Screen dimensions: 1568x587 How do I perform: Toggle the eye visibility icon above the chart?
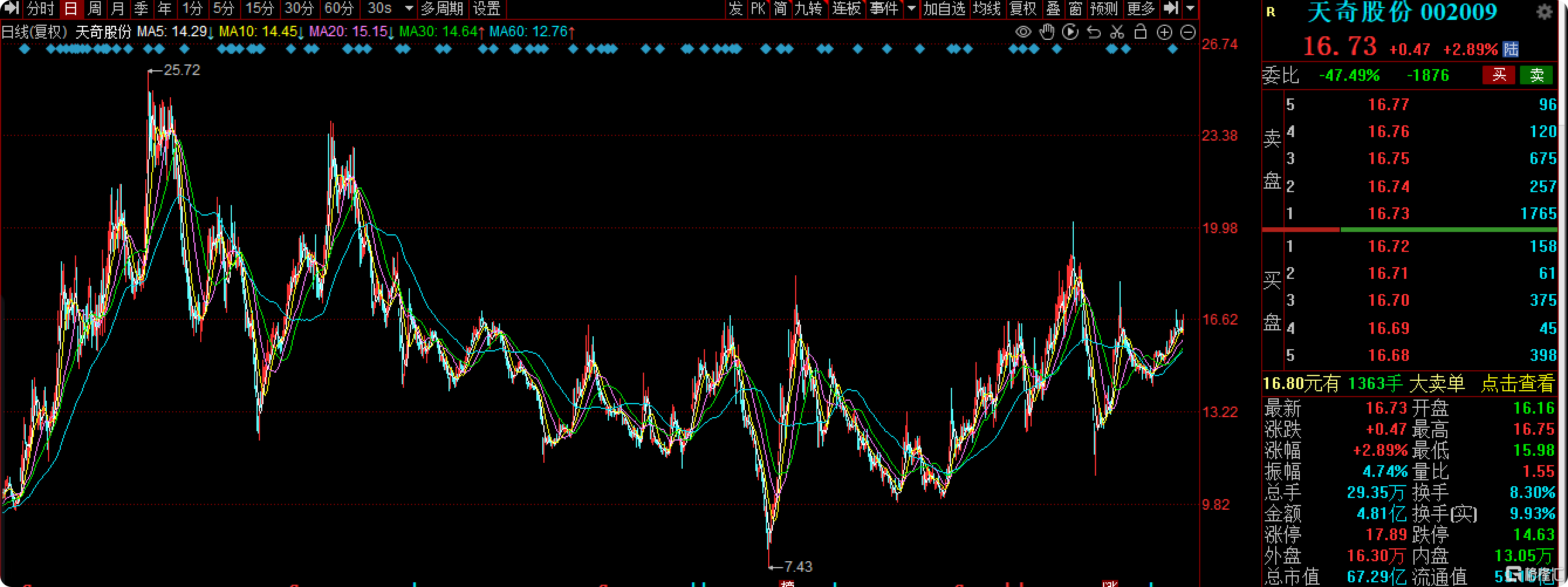(1023, 32)
